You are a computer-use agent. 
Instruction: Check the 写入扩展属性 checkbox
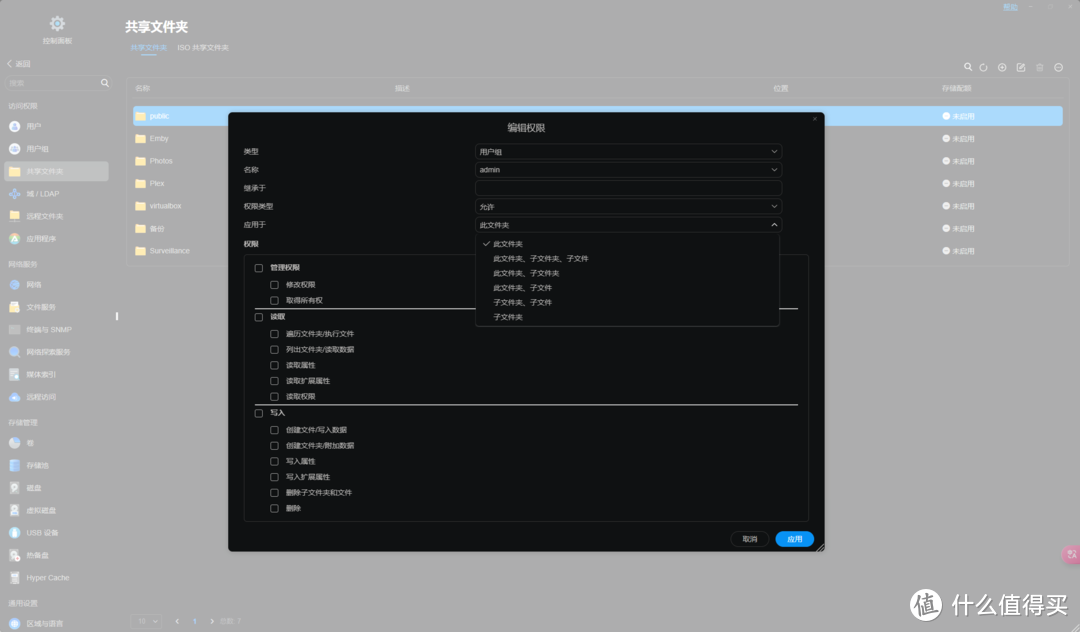point(274,477)
